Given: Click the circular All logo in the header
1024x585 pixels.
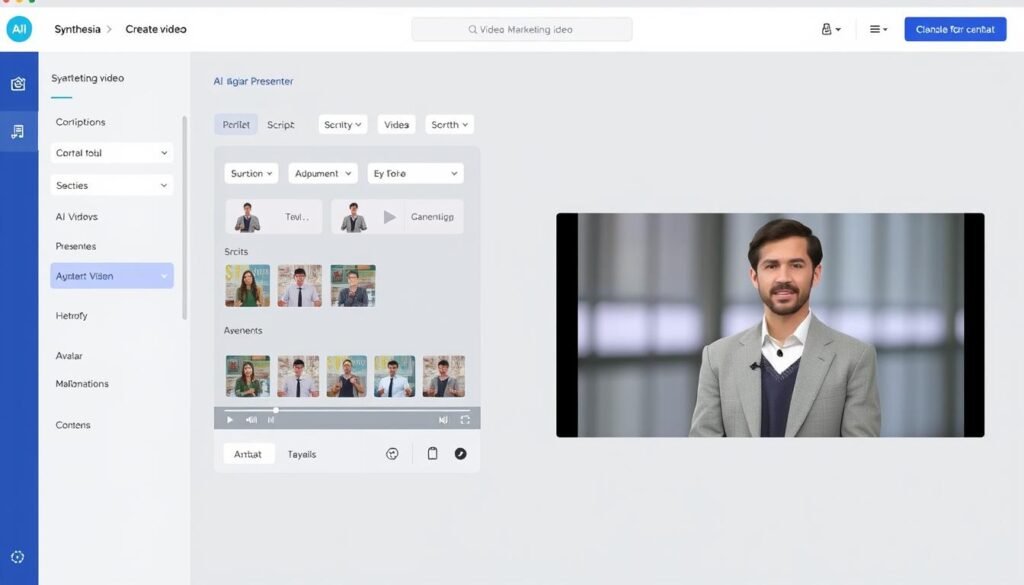Looking at the screenshot, I should tap(19, 28).
